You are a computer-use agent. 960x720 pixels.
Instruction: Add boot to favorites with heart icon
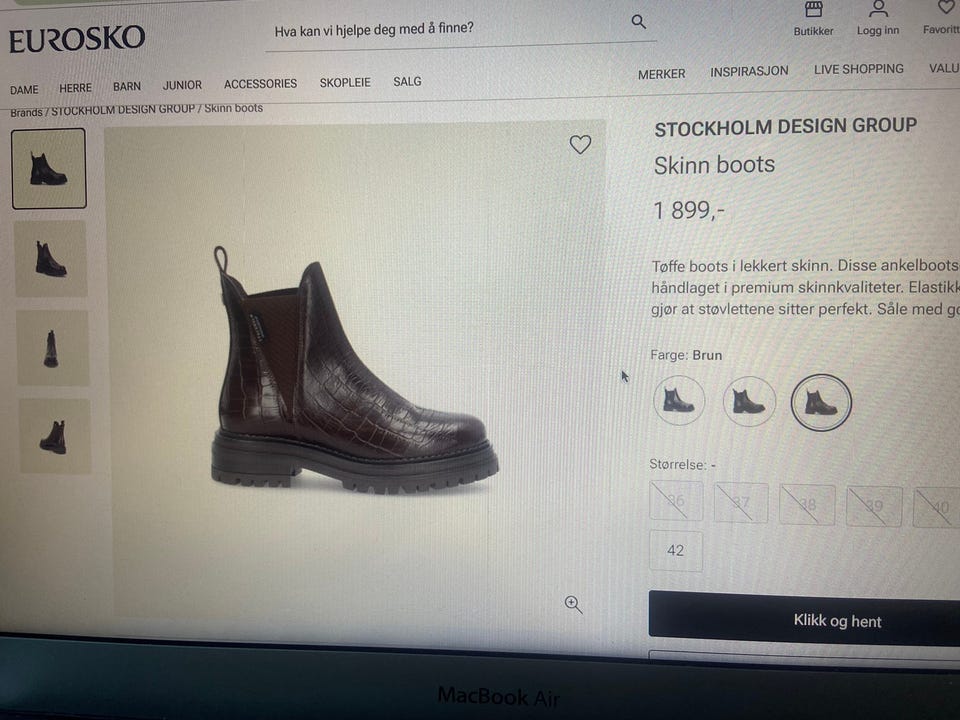pos(580,145)
